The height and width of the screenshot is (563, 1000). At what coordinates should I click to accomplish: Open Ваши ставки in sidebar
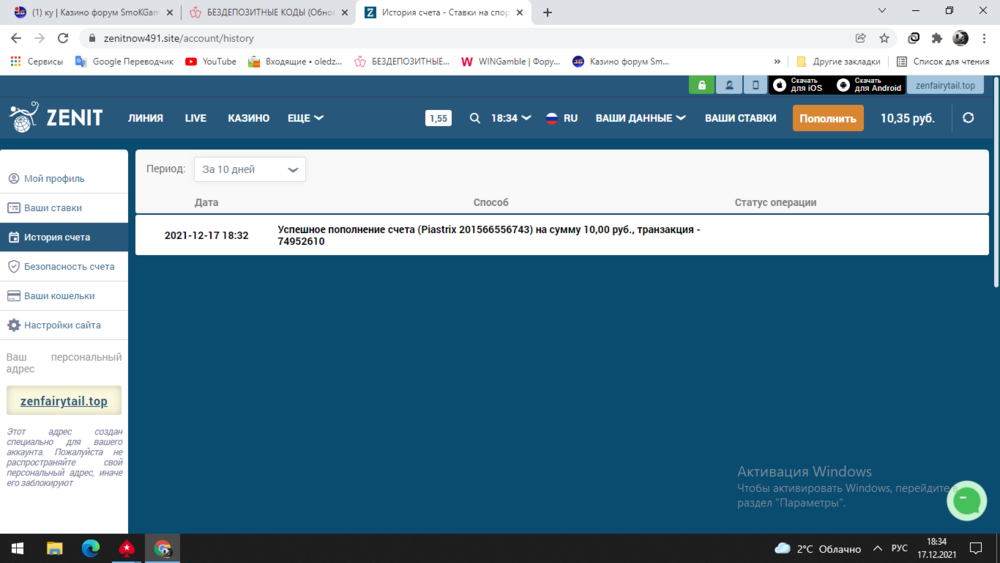point(64,208)
